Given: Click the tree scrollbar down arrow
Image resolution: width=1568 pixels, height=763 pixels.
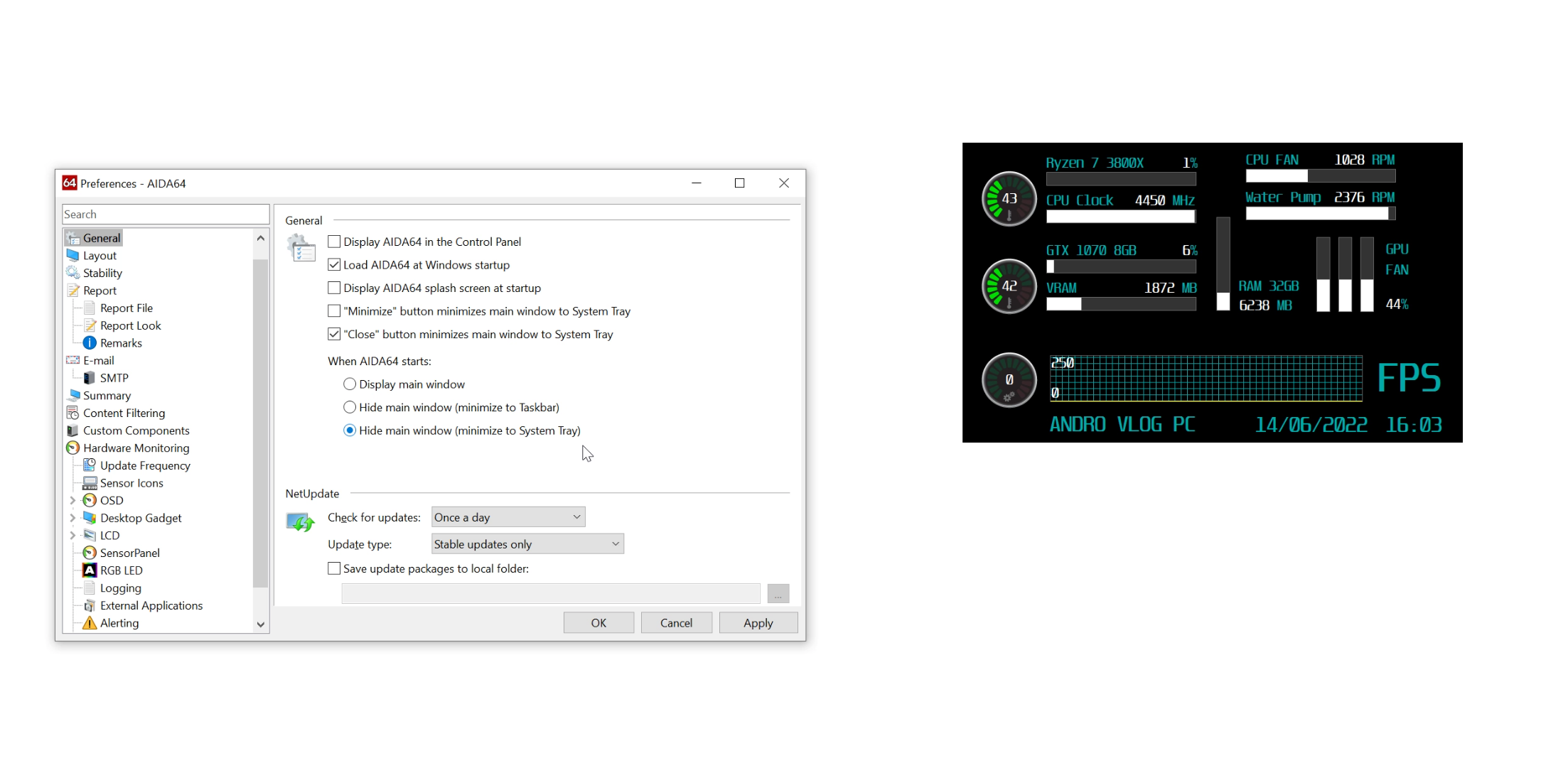Looking at the screenshot, I should (x=261, y=625).
